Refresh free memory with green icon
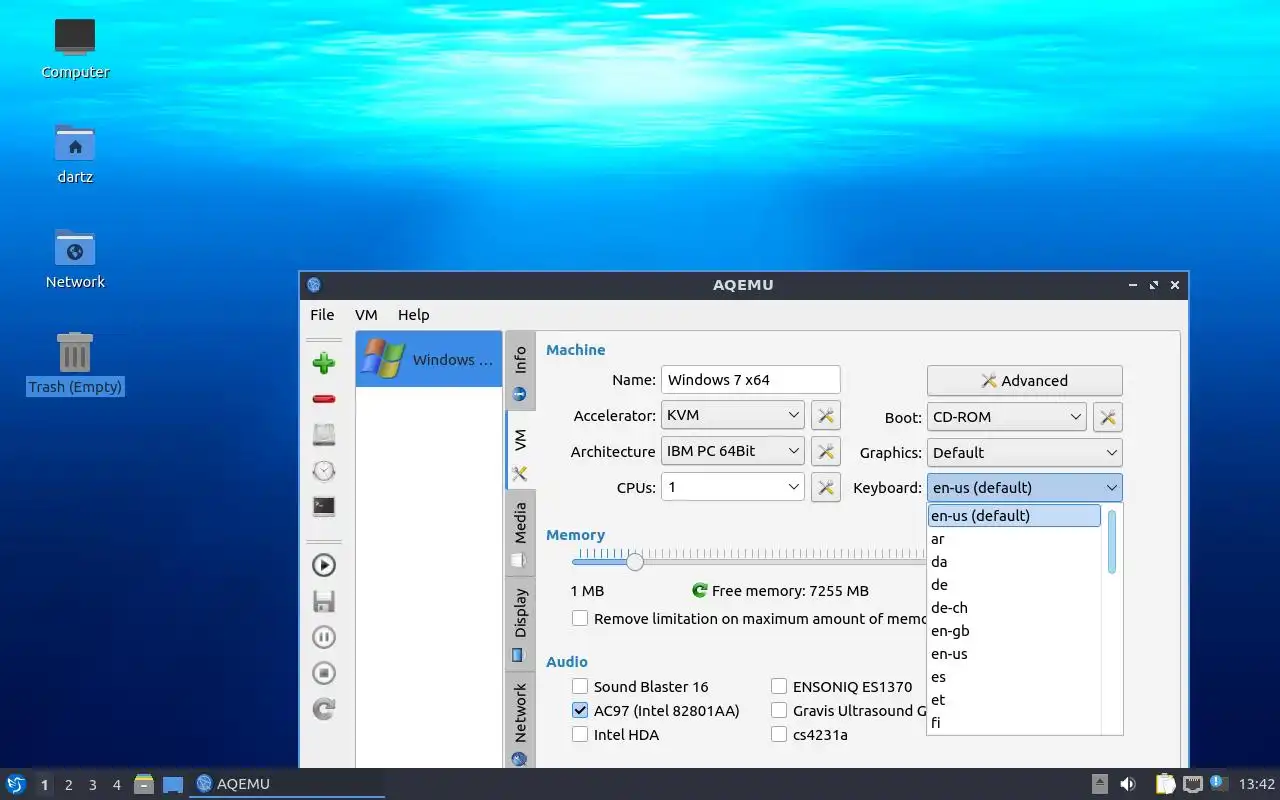This screenshot has width=1280, height=800. [700, 591]
